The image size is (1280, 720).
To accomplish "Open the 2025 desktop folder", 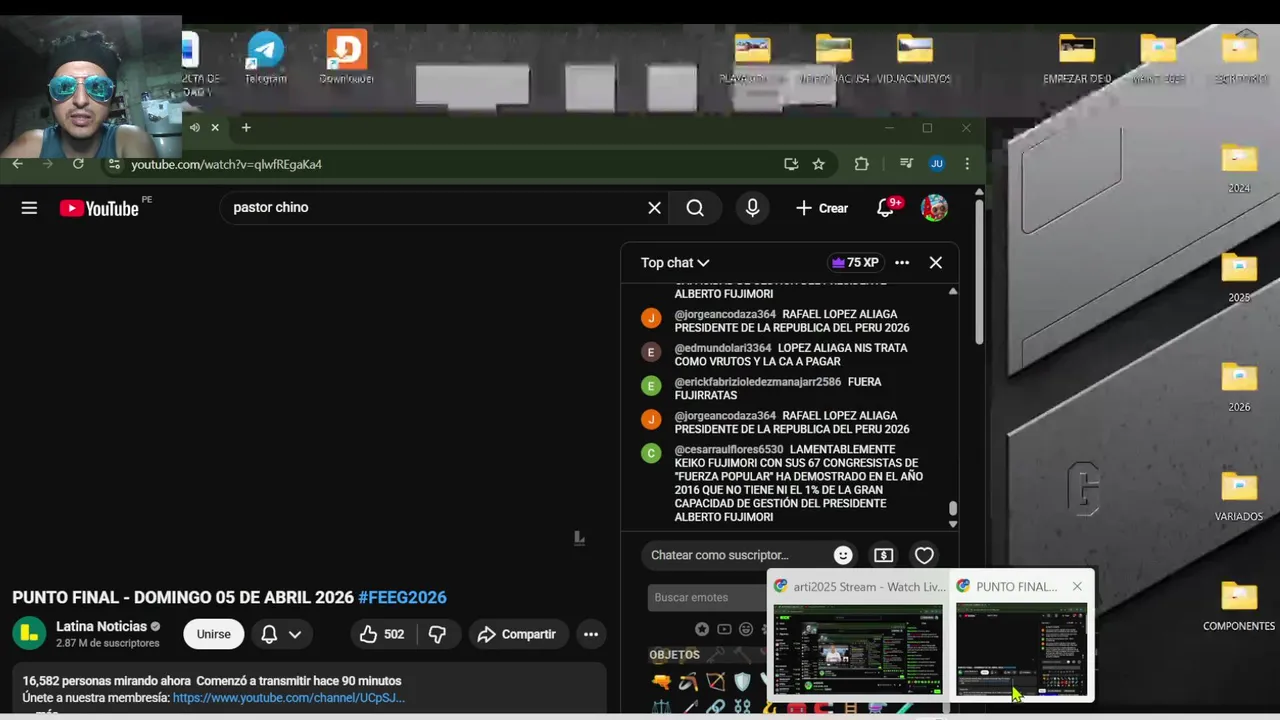I will point(1239,277).
